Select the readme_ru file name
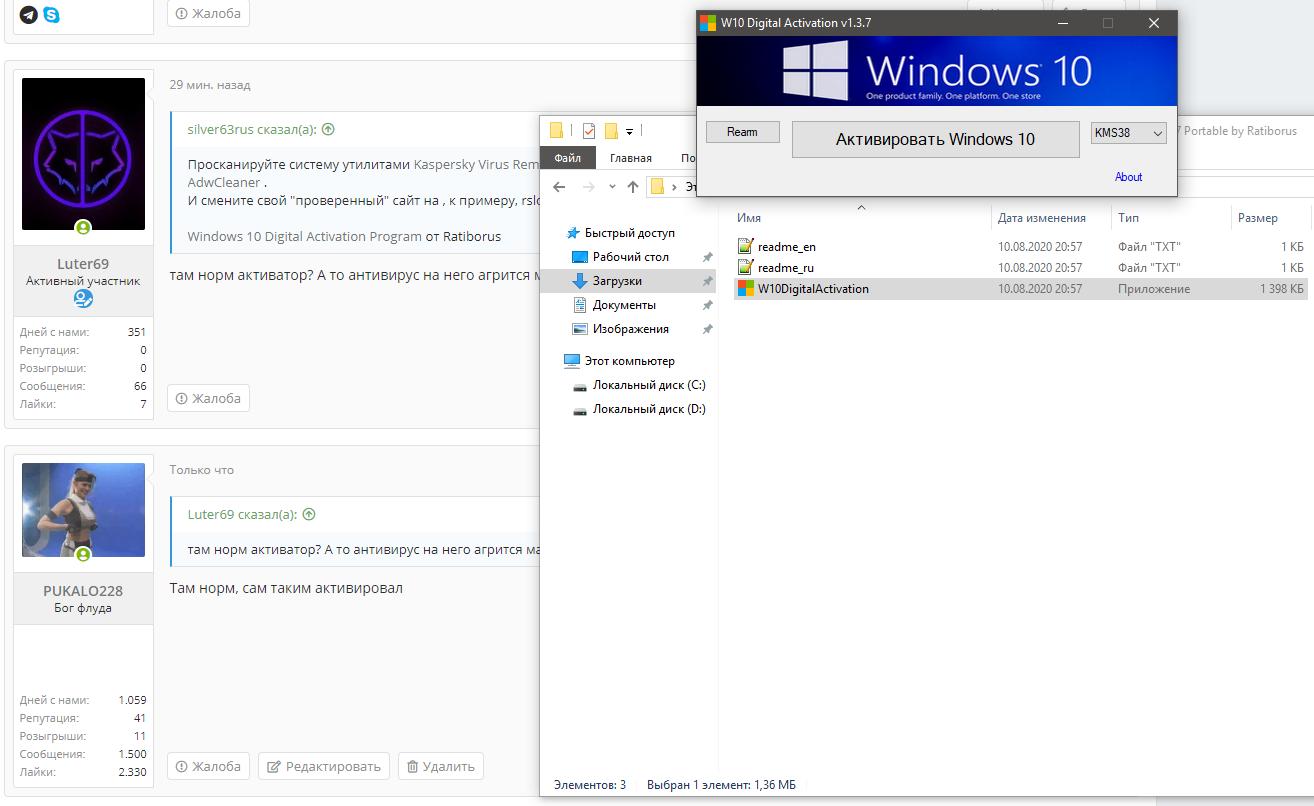This screenshot has height=806, width=1314. (787, 268)
